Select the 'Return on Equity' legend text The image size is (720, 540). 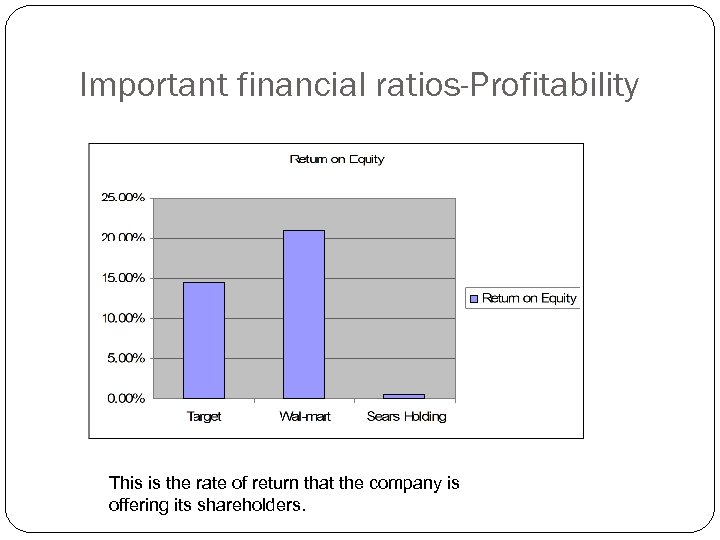point(529,298)
